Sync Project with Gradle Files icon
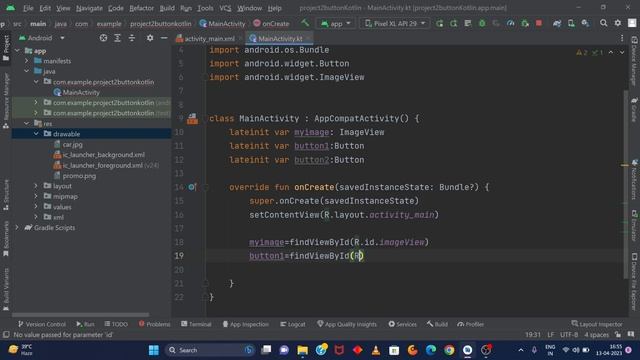This screenshot has width=640, height=360. [x=557, y=23]
